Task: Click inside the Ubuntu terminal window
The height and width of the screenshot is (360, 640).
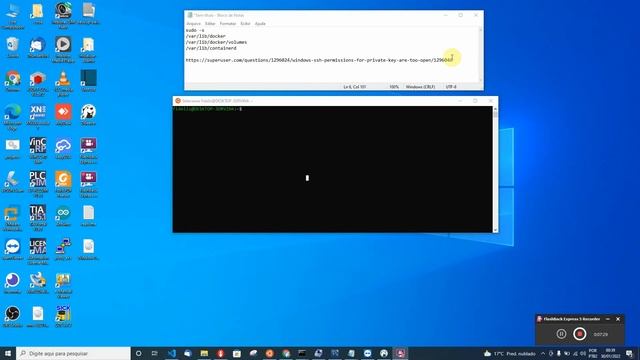Action: click(332, 169)
